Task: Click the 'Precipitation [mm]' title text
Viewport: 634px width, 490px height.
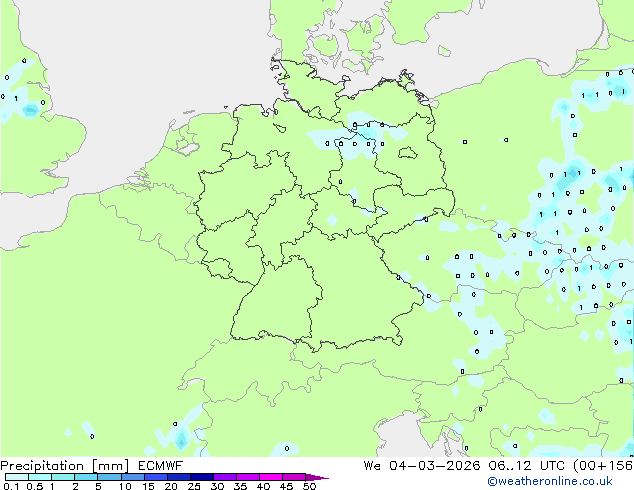Action: coord(65,466)
